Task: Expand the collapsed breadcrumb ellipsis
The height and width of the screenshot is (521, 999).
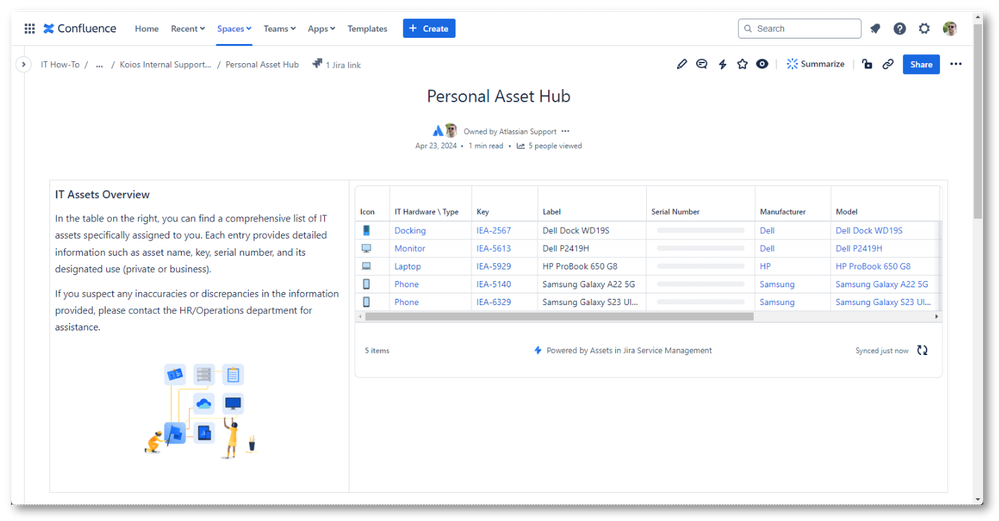Action: (x=99, y=64)
